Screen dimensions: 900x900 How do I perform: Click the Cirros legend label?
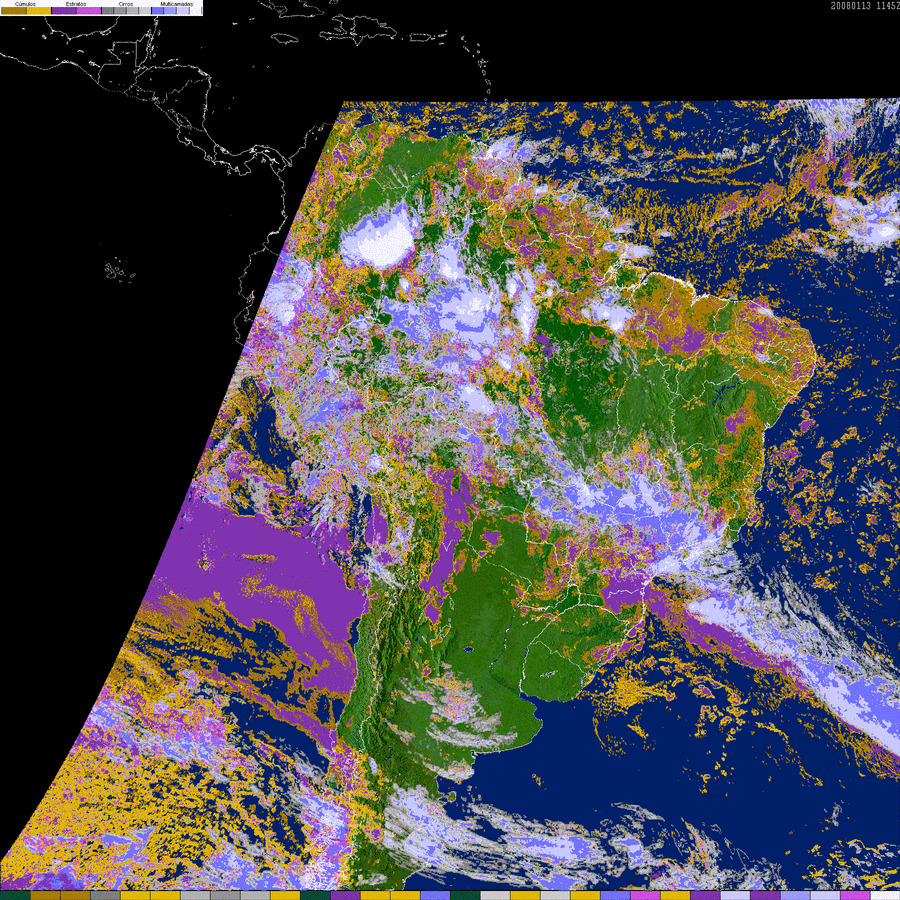click(x=126, y=4)
